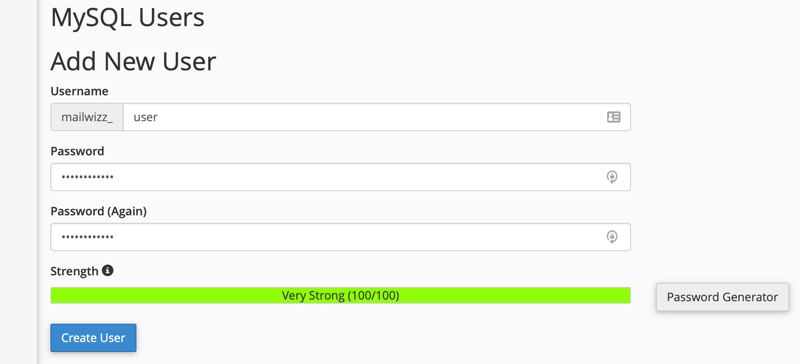Click the 'MySQL Users' section heading
This screenshot has height=364, width=800.
coord(128,17)
